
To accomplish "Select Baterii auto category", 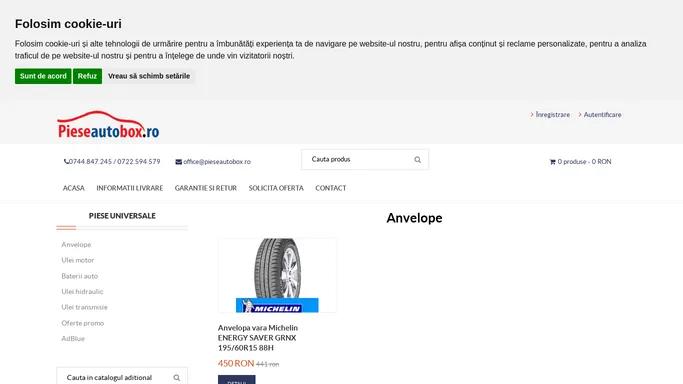I will [80, 276].
